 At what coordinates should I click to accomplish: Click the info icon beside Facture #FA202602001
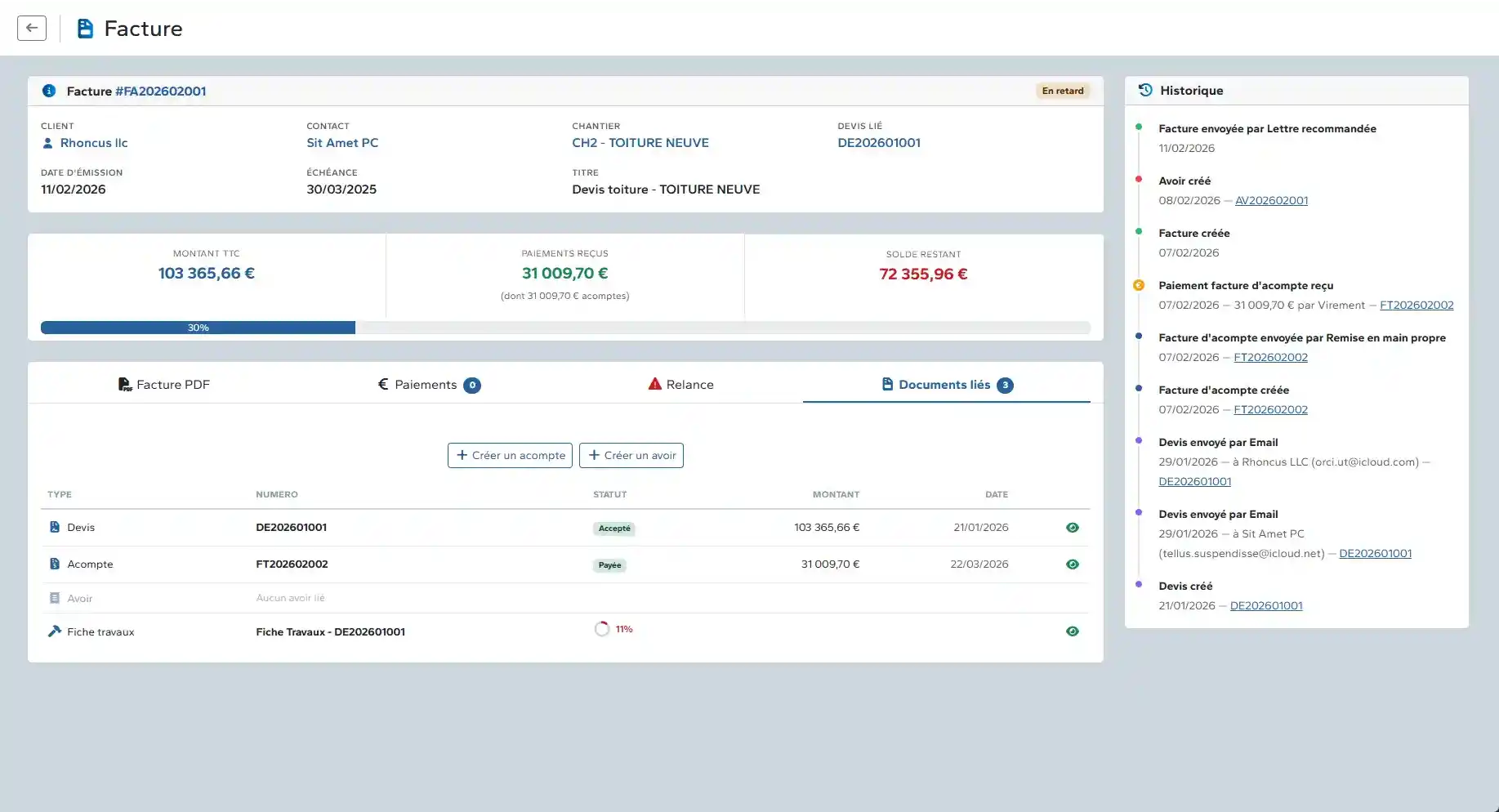[49, 91]
